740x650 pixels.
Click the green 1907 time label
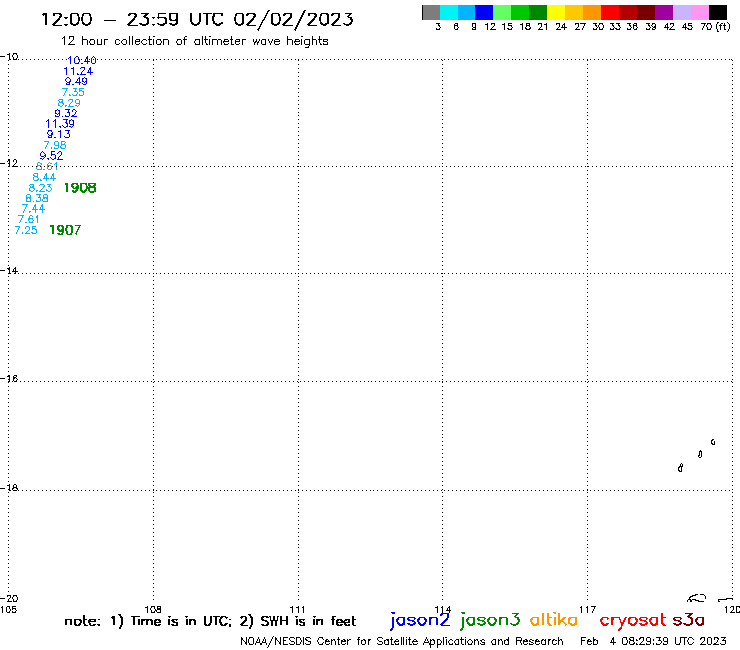(65, 230)
